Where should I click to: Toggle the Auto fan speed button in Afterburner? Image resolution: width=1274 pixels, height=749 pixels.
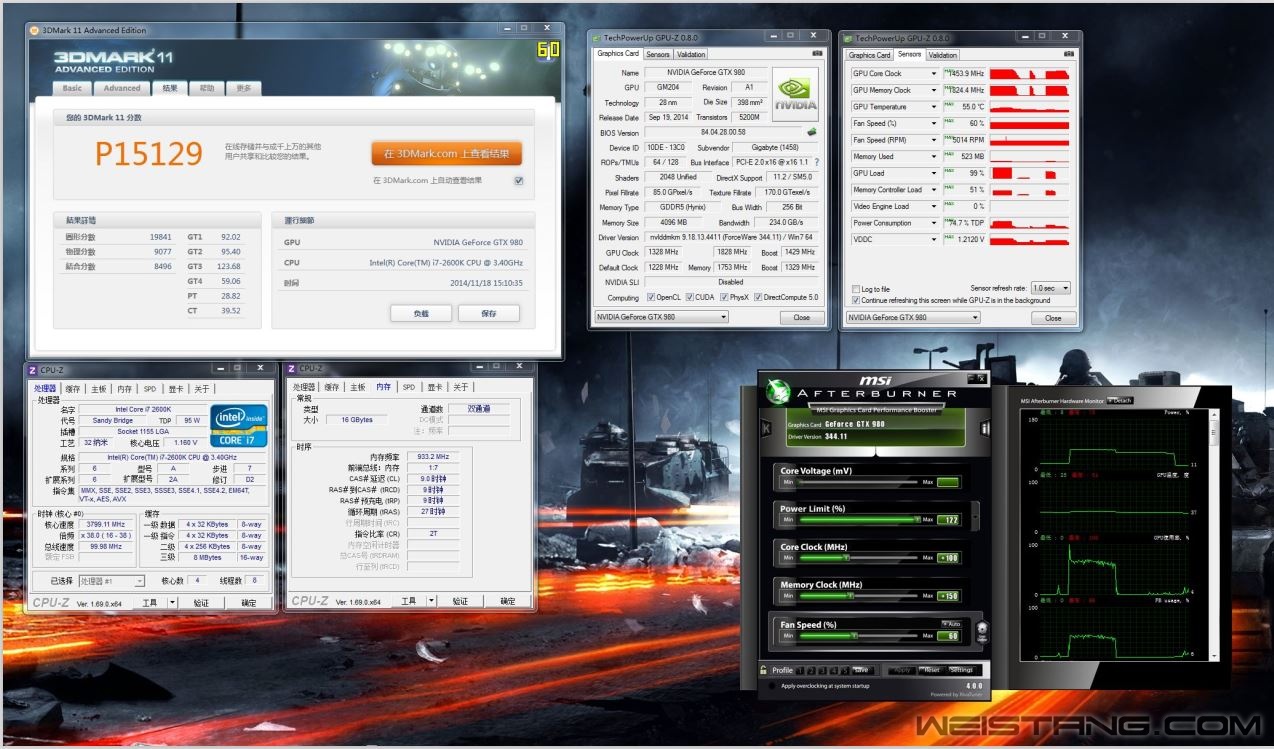click(951, 624)
